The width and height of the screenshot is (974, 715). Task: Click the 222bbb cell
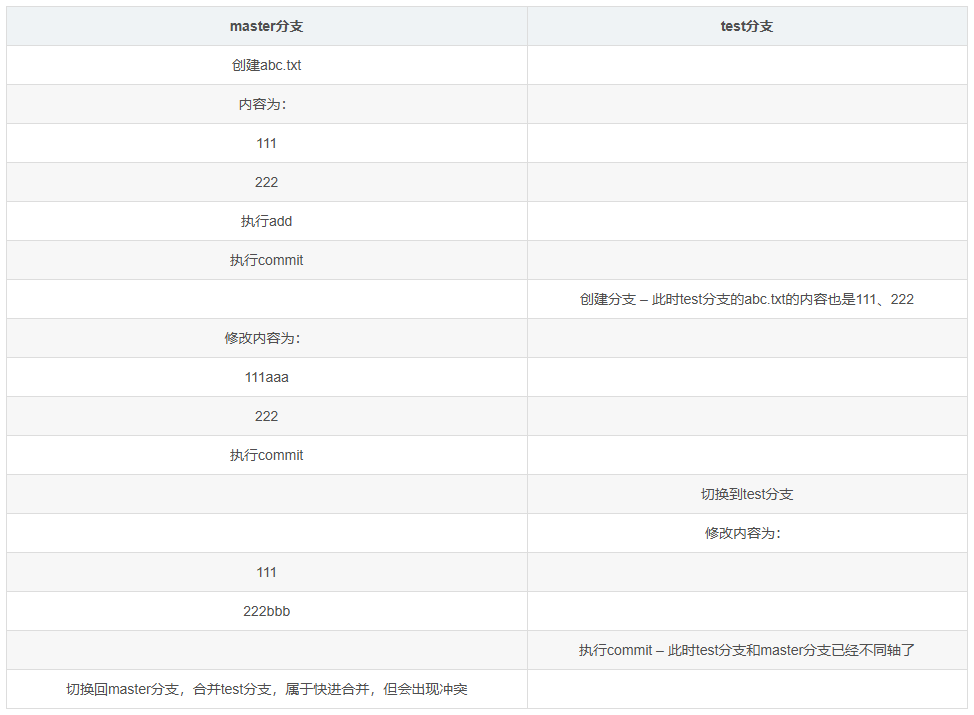[x=266, y=611]
